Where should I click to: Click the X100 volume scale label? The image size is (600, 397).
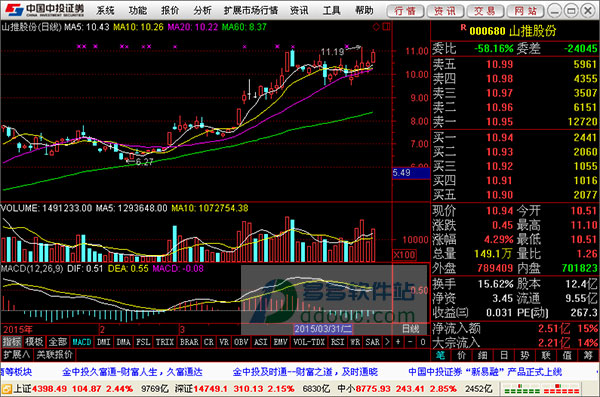coord(404,255)
